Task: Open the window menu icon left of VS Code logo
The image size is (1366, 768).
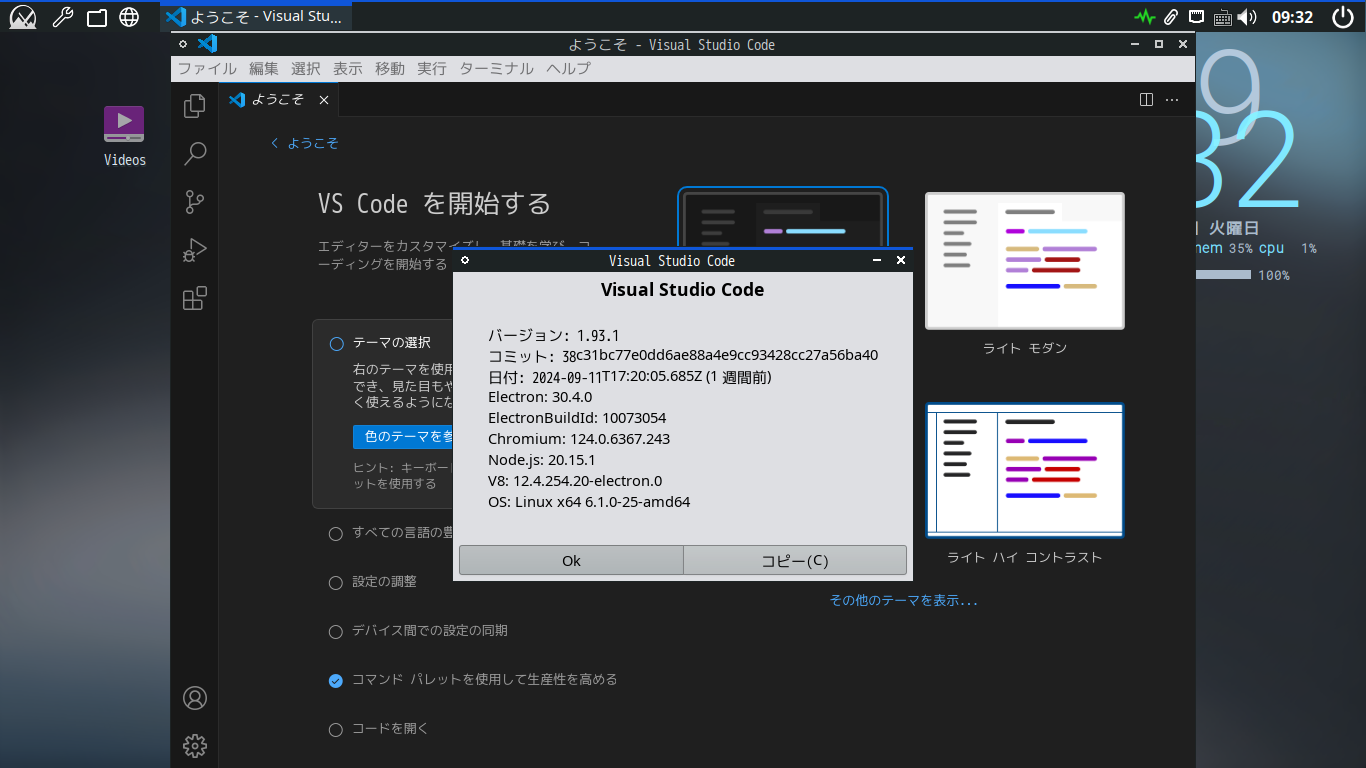Action: (183, 44)
